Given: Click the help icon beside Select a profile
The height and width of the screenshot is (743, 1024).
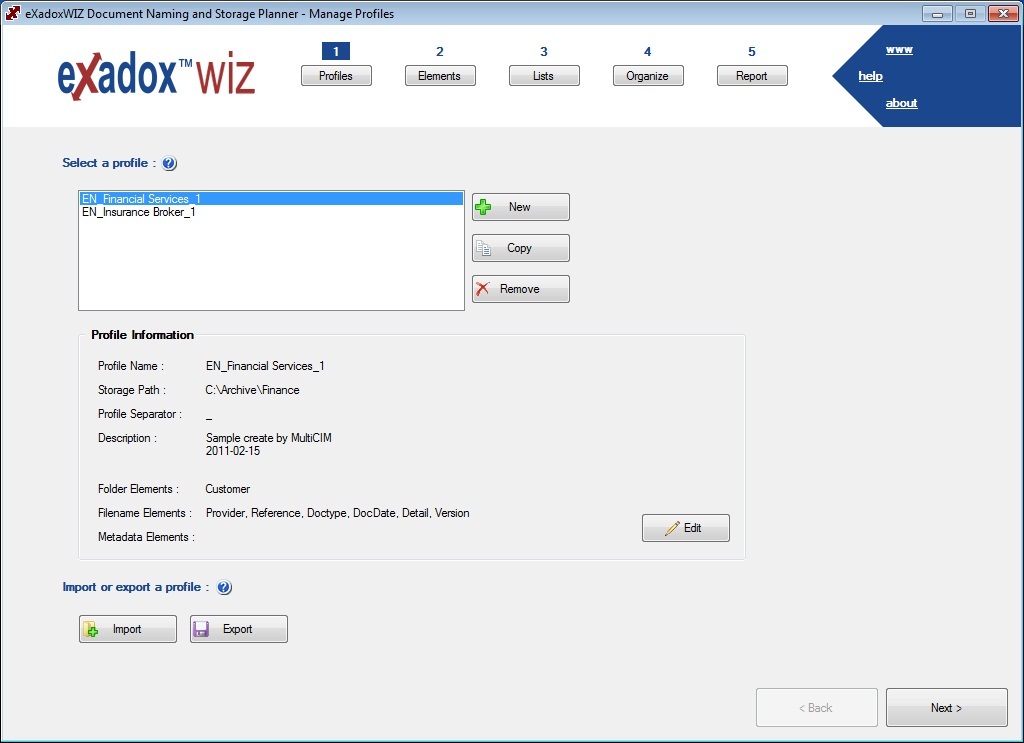Looking at the screenshot, I should tap(169, 163).
